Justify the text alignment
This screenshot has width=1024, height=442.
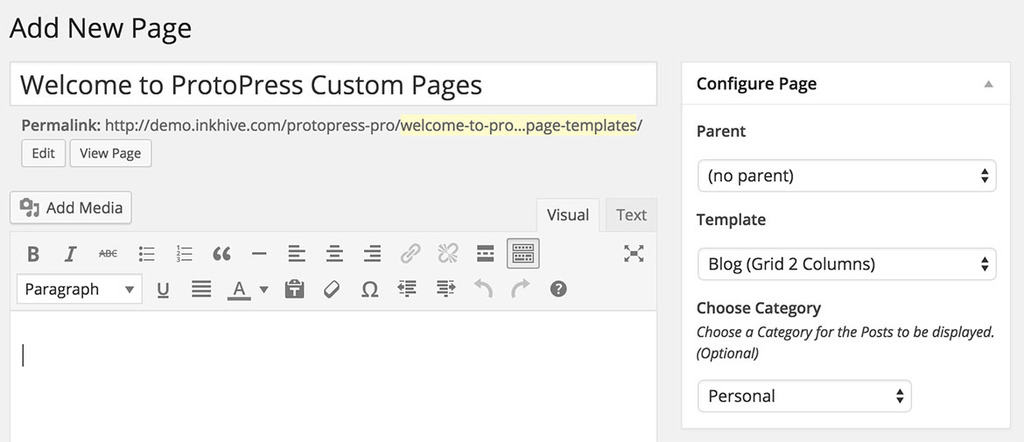[x=201, y=289]
